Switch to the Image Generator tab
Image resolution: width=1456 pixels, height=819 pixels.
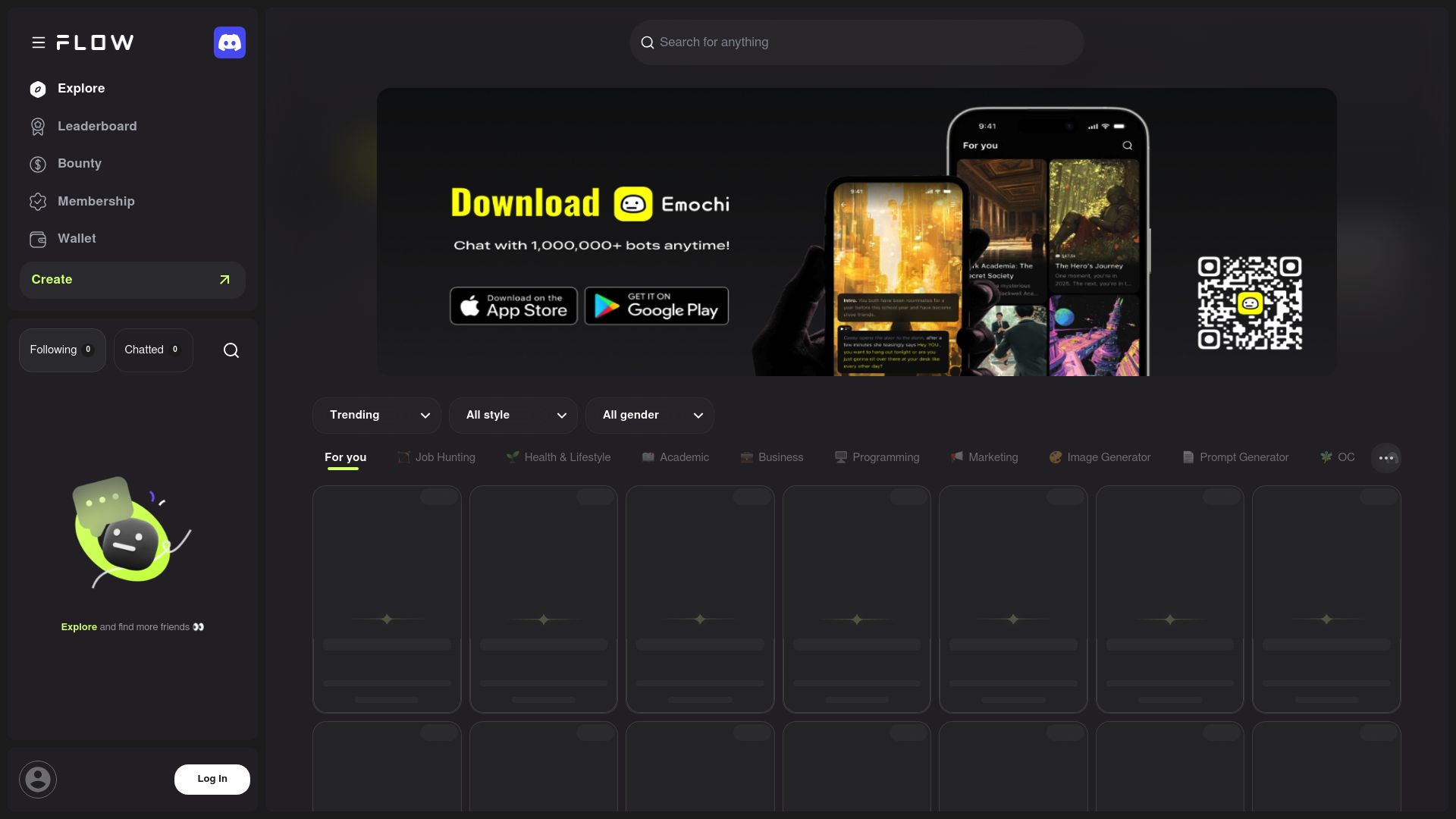coord(1100,457)
